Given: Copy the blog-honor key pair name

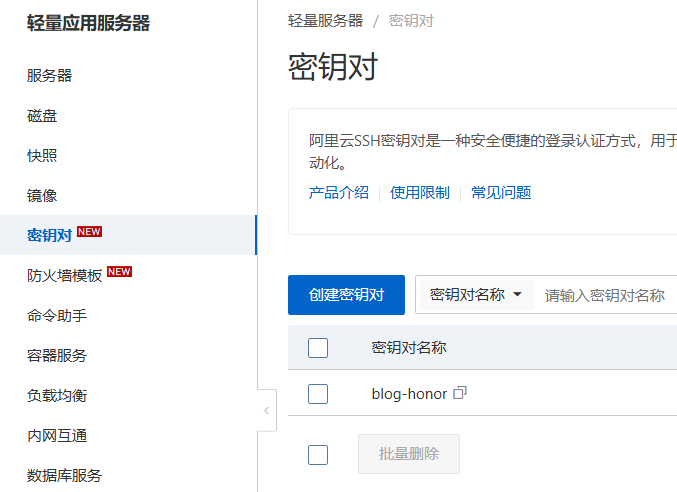Looking at the screenshot, I should click(460, 394).
